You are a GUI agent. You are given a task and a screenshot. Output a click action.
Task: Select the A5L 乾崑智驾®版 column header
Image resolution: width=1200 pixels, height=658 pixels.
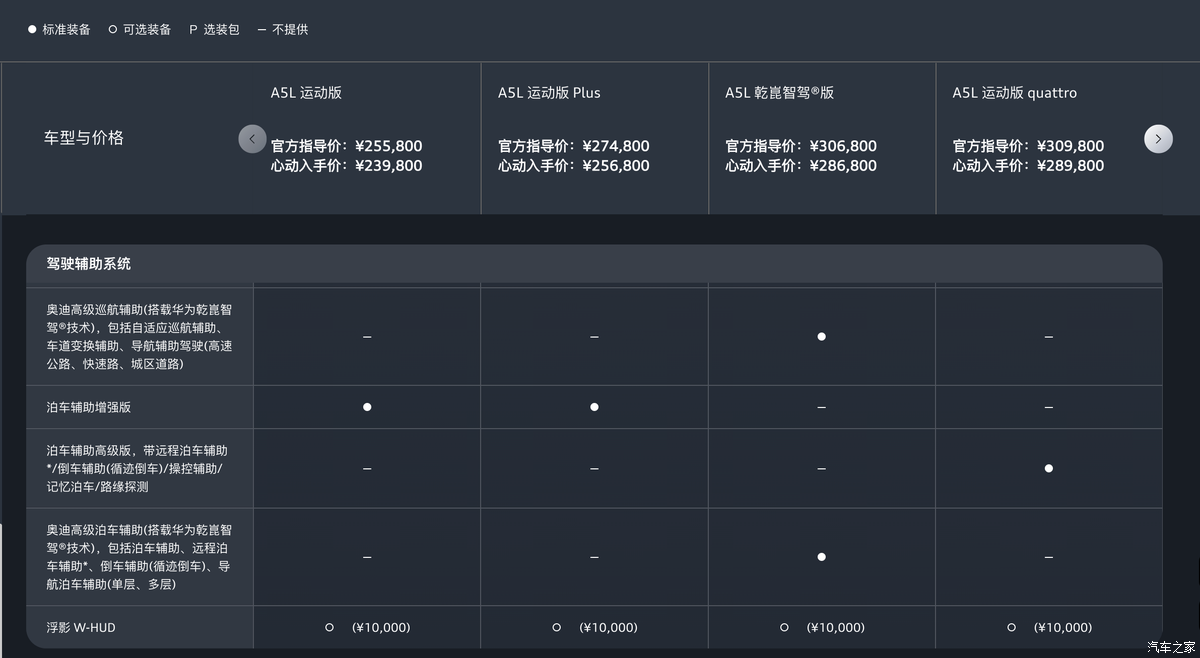click(779, 93)
